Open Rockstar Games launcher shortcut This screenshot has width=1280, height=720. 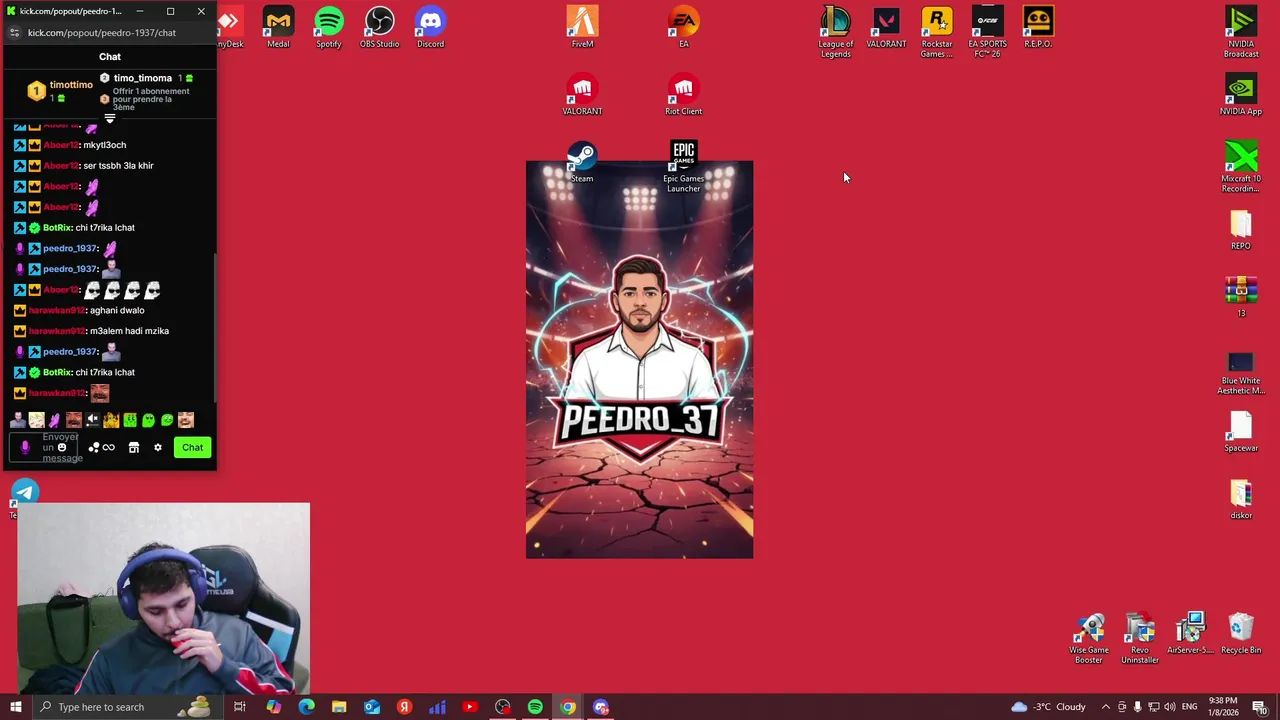tap(937, 31)
